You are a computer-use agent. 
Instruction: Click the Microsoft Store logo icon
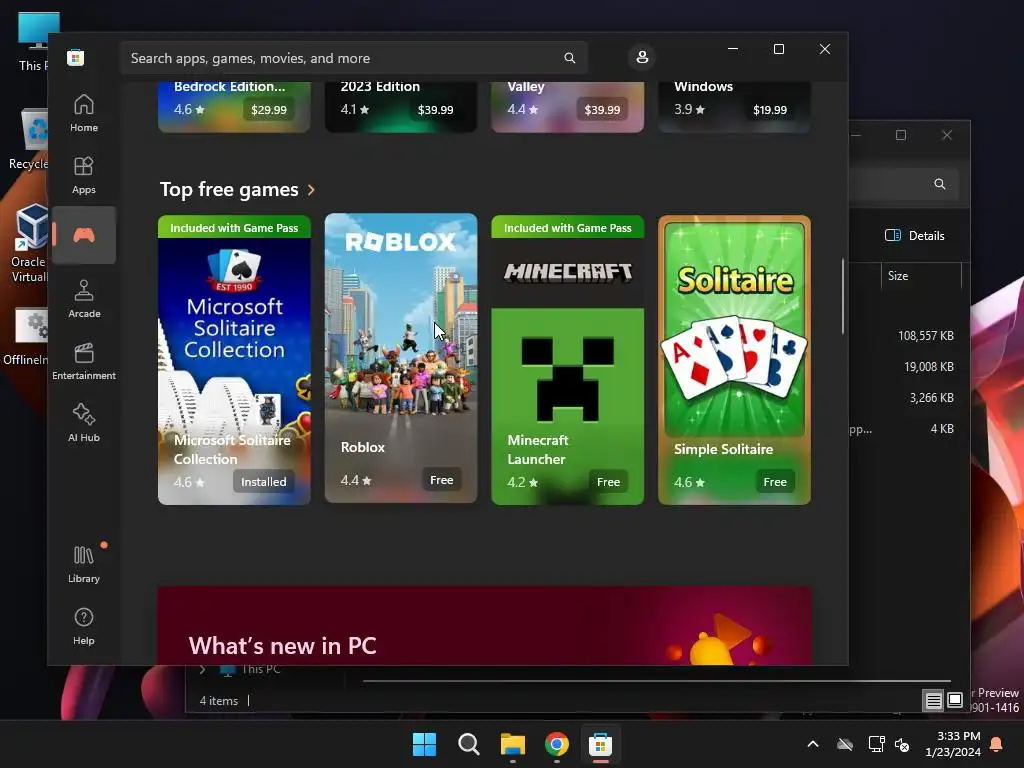(75, 57)
